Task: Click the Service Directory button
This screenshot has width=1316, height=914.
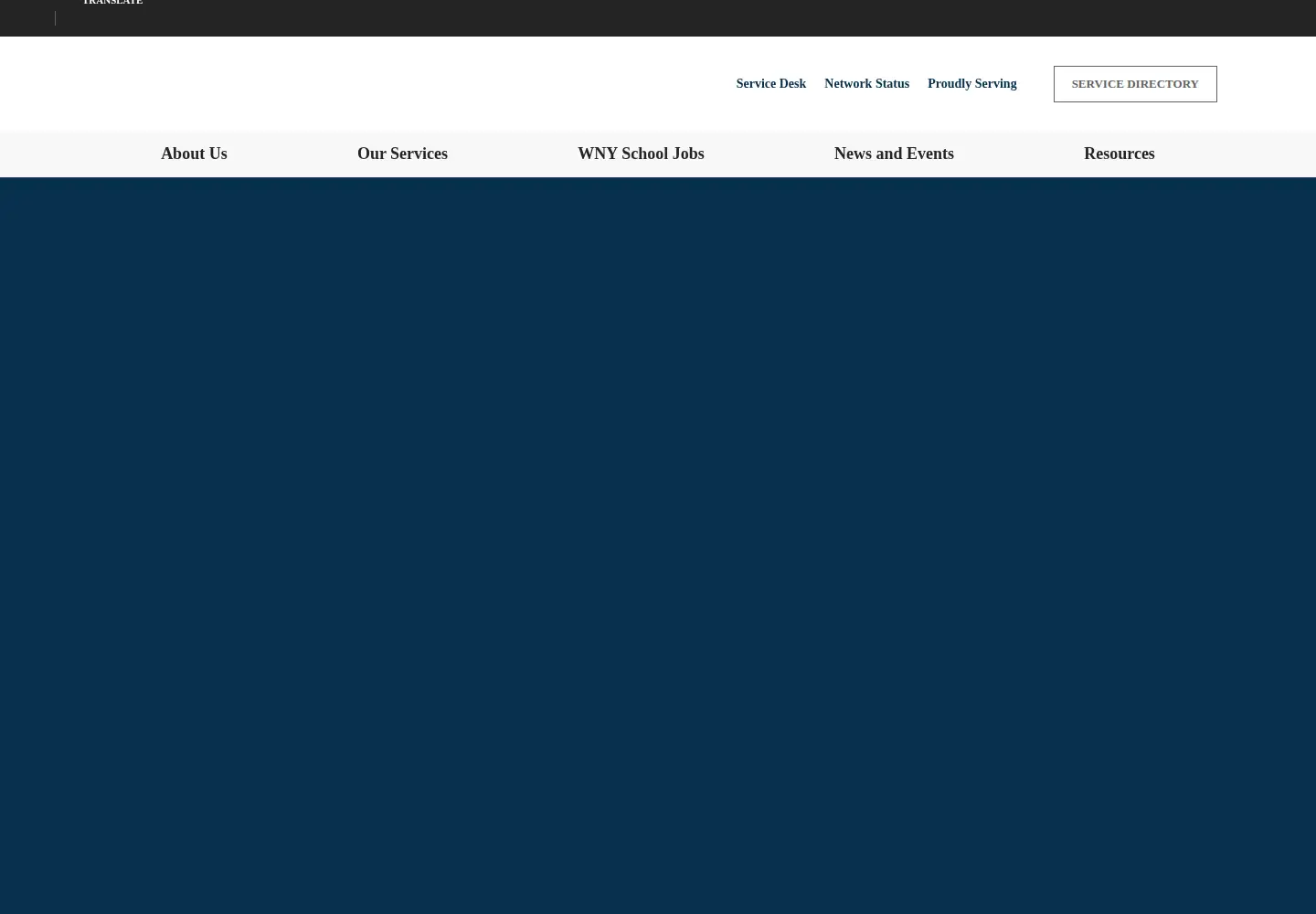Action: (x=1135, y=84)
